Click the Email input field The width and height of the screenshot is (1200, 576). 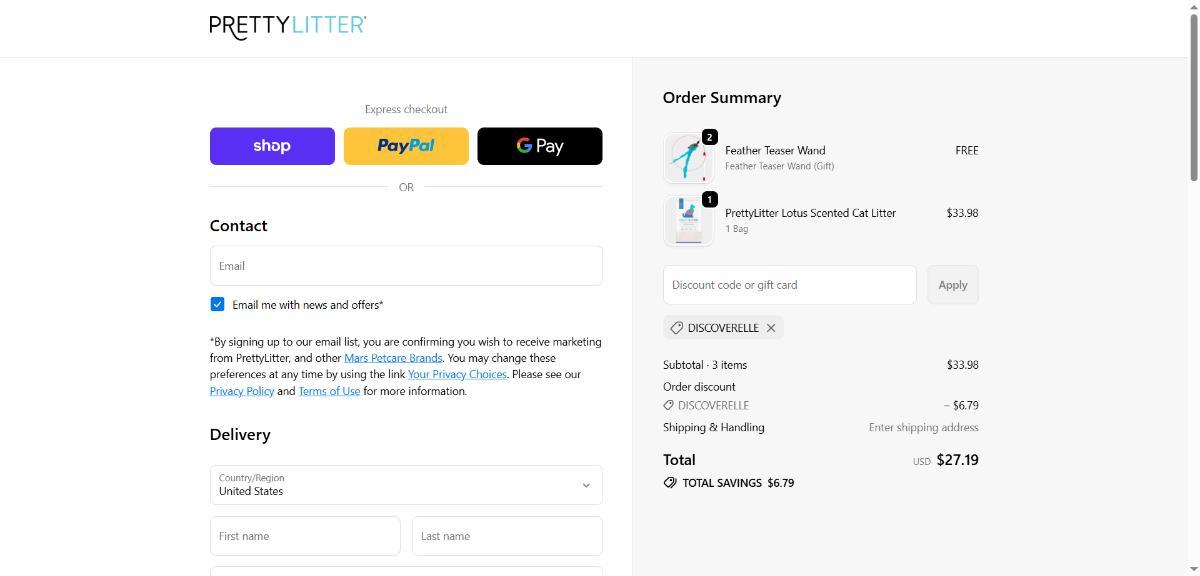click(x=406, y=266)
